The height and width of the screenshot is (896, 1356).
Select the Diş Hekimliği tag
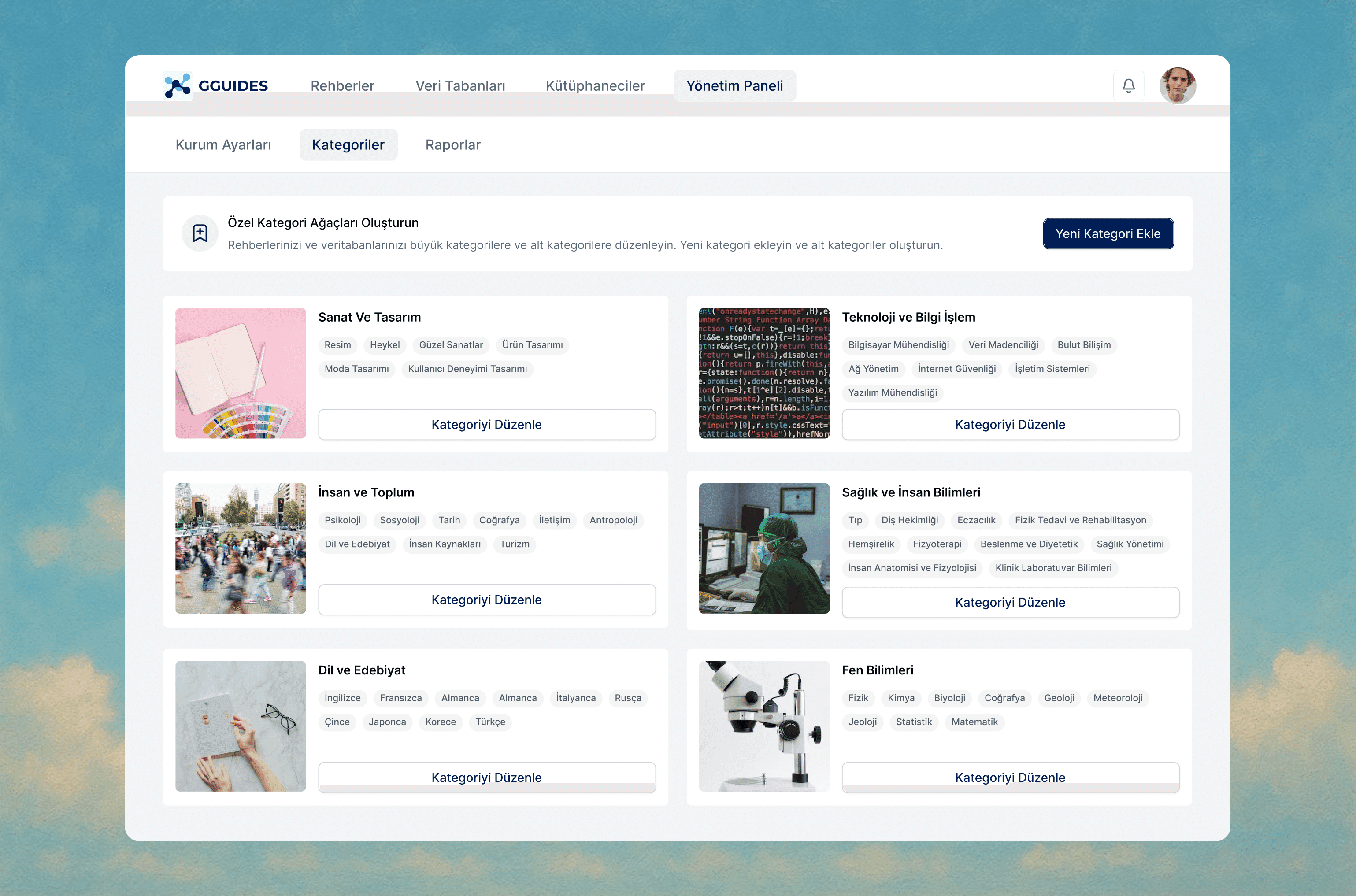909,520
